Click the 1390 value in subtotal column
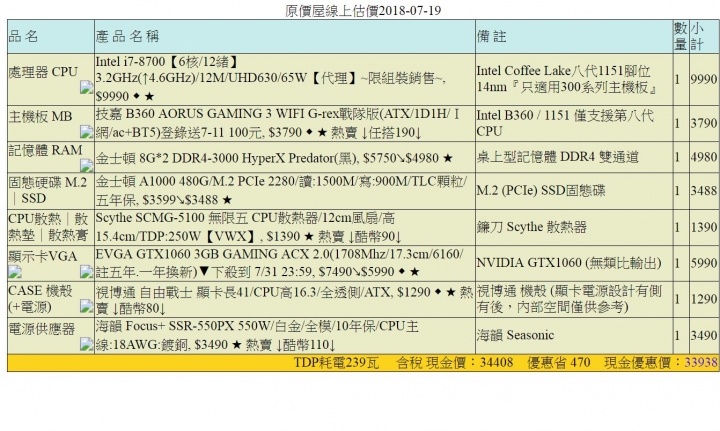 [x=703, y=227]
